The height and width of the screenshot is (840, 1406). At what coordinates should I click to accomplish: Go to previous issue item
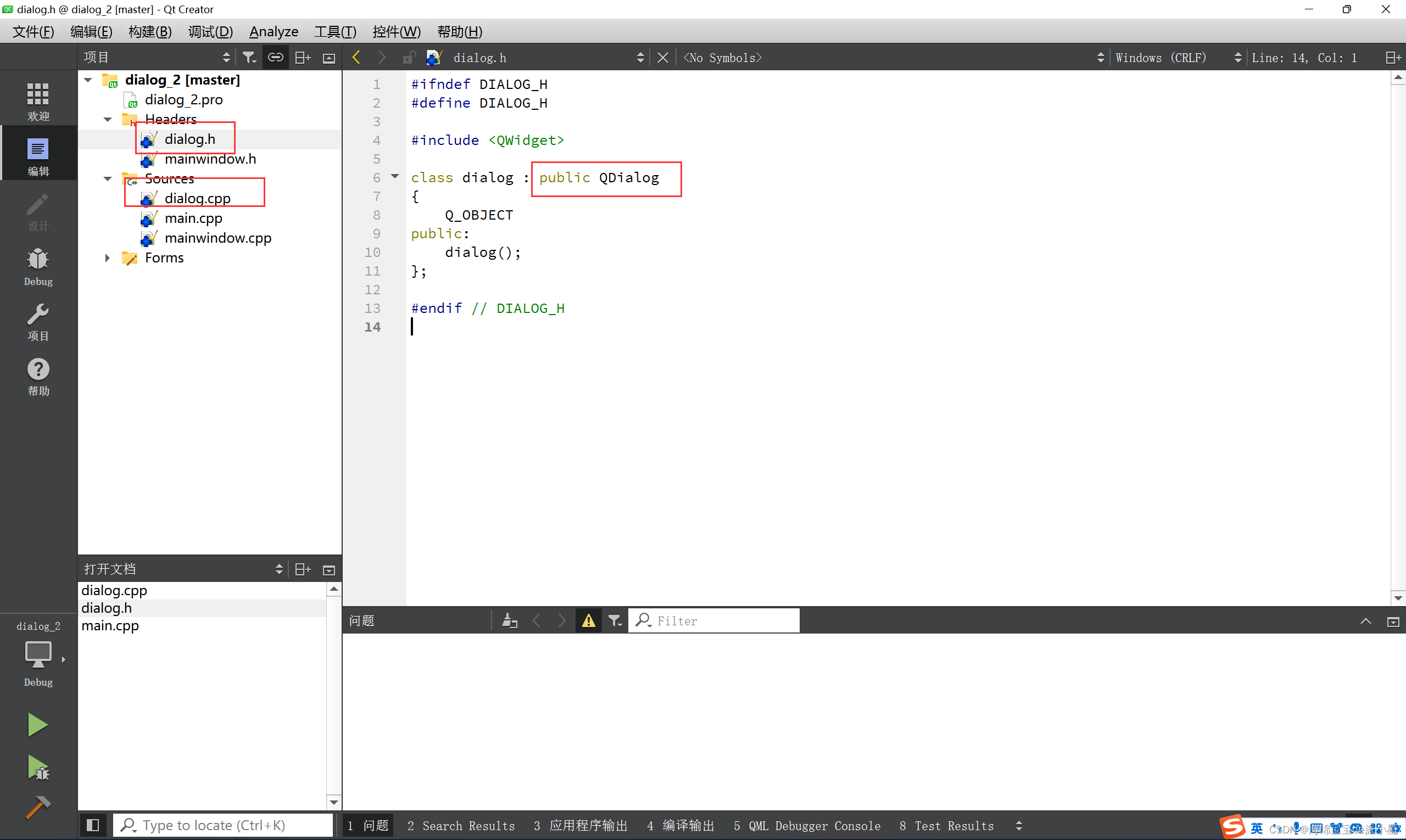click(x=537, y=621)
